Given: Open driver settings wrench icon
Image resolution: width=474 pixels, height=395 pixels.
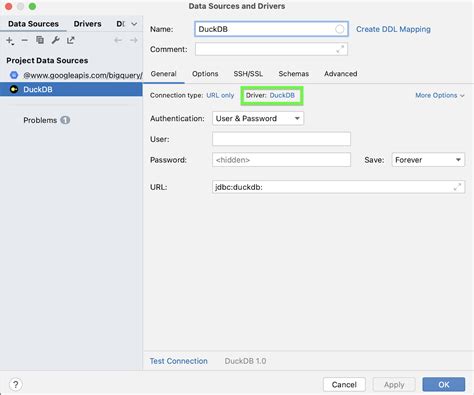Looking at the screenshot, I should point(55,40).
